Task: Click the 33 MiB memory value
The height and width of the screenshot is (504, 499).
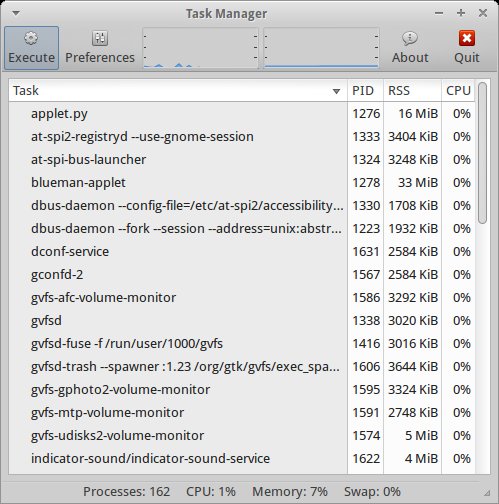Action: tap(418, 183)
